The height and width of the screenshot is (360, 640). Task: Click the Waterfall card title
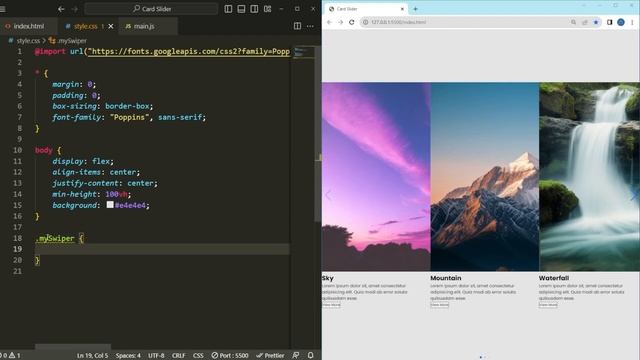[553, 278]
